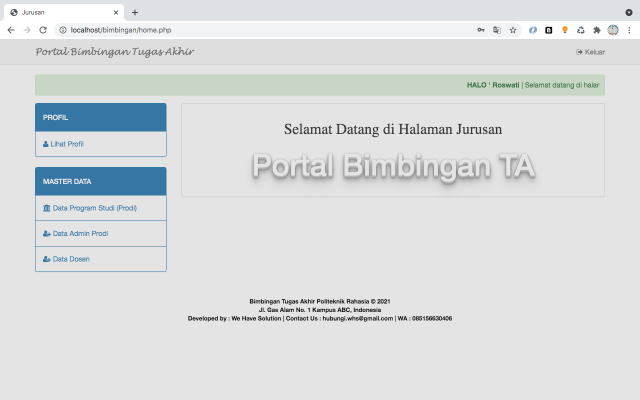Open Data Program Studi (Prodi)

coord(94,208)
